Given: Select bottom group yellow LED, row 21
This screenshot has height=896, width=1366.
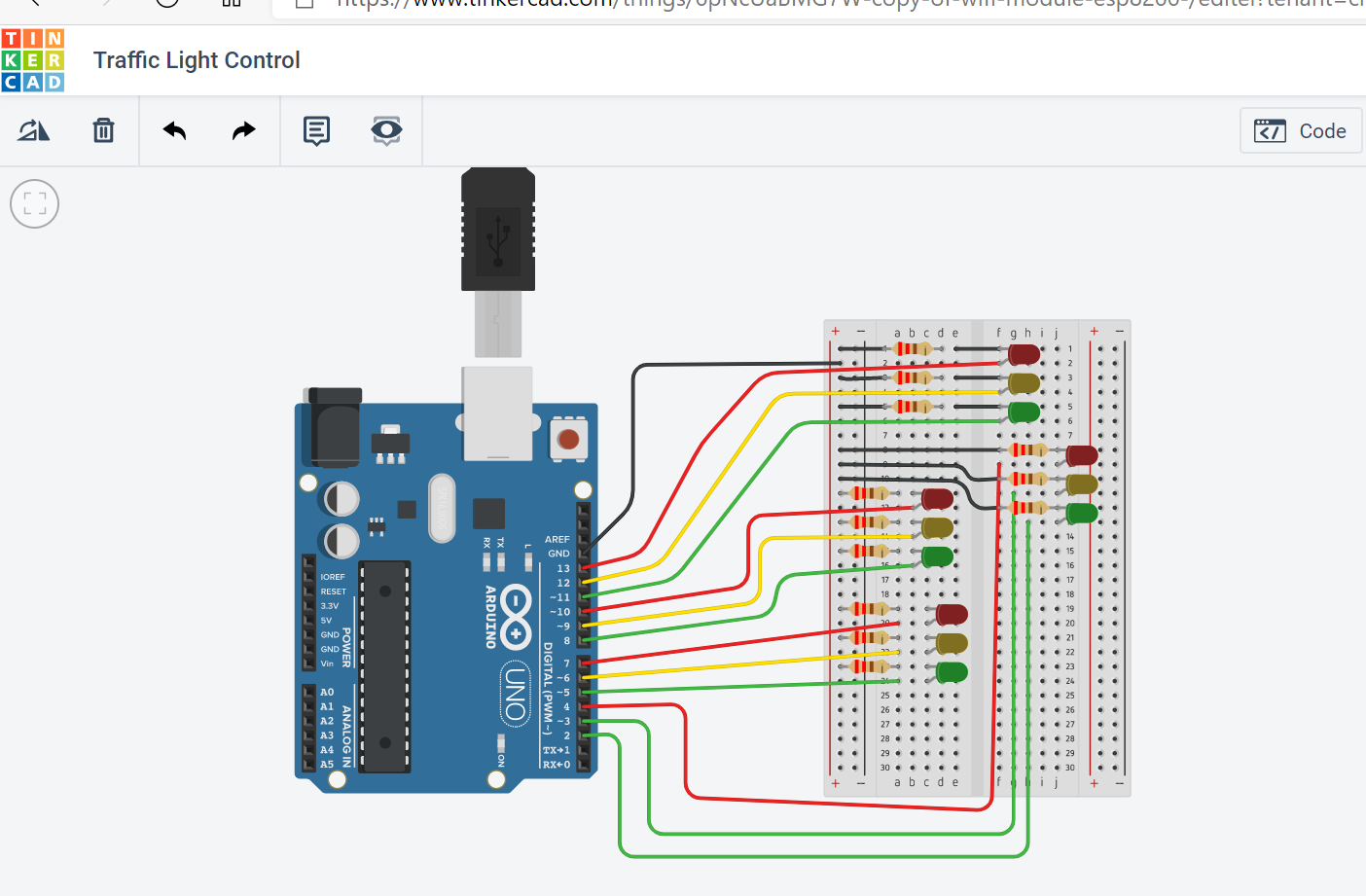Looking at the screenshot, I should [951, 643].
